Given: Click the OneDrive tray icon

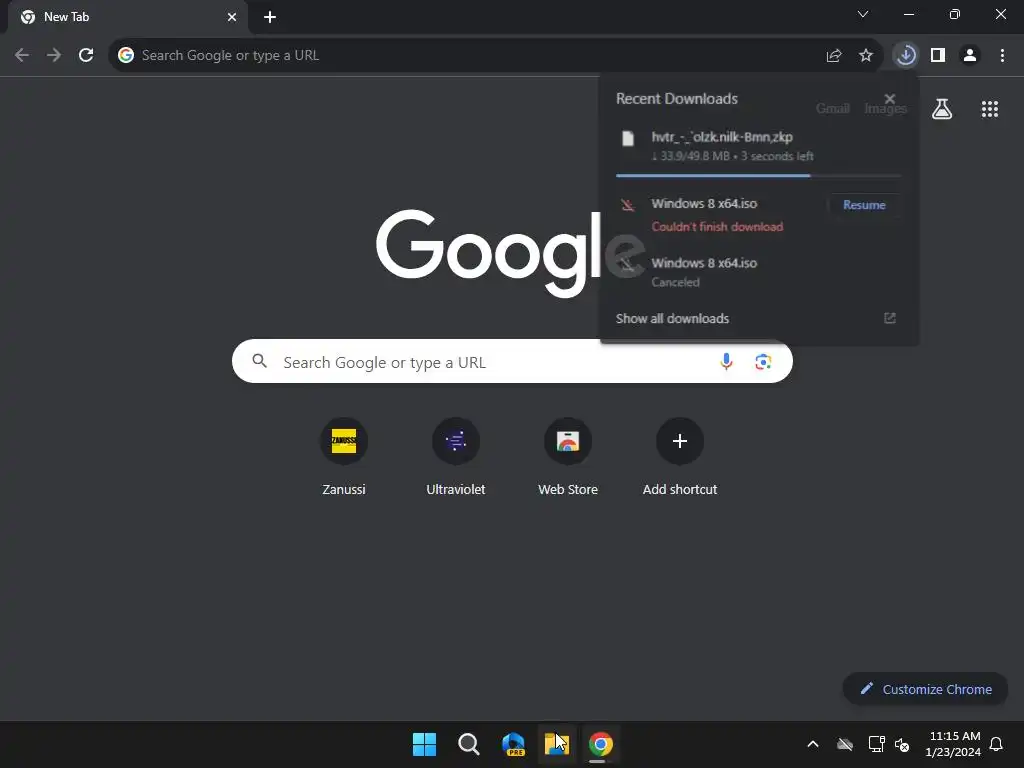Looking at the screenshot, I should pyautogui.click(x=844, y=744).
